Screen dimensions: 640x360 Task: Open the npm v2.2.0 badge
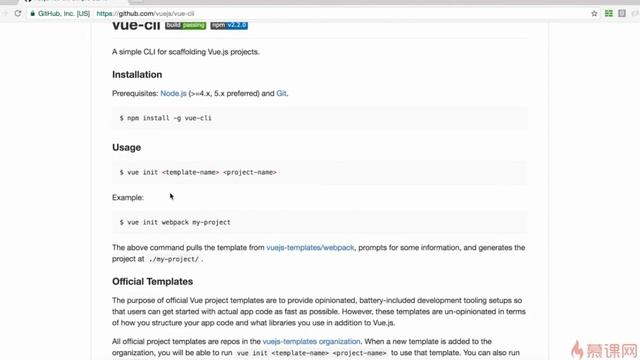click(x=229, y=25)
